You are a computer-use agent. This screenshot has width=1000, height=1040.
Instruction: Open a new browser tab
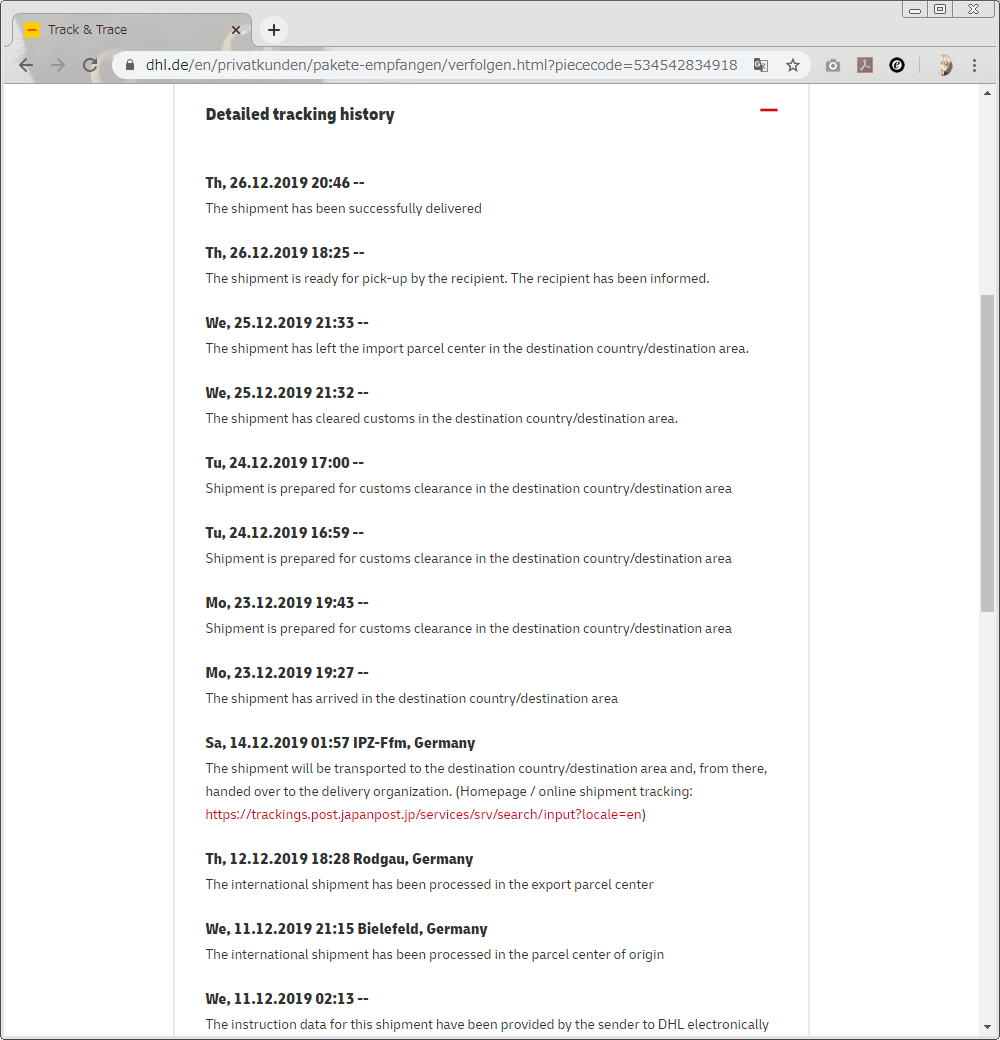(274, 30)
